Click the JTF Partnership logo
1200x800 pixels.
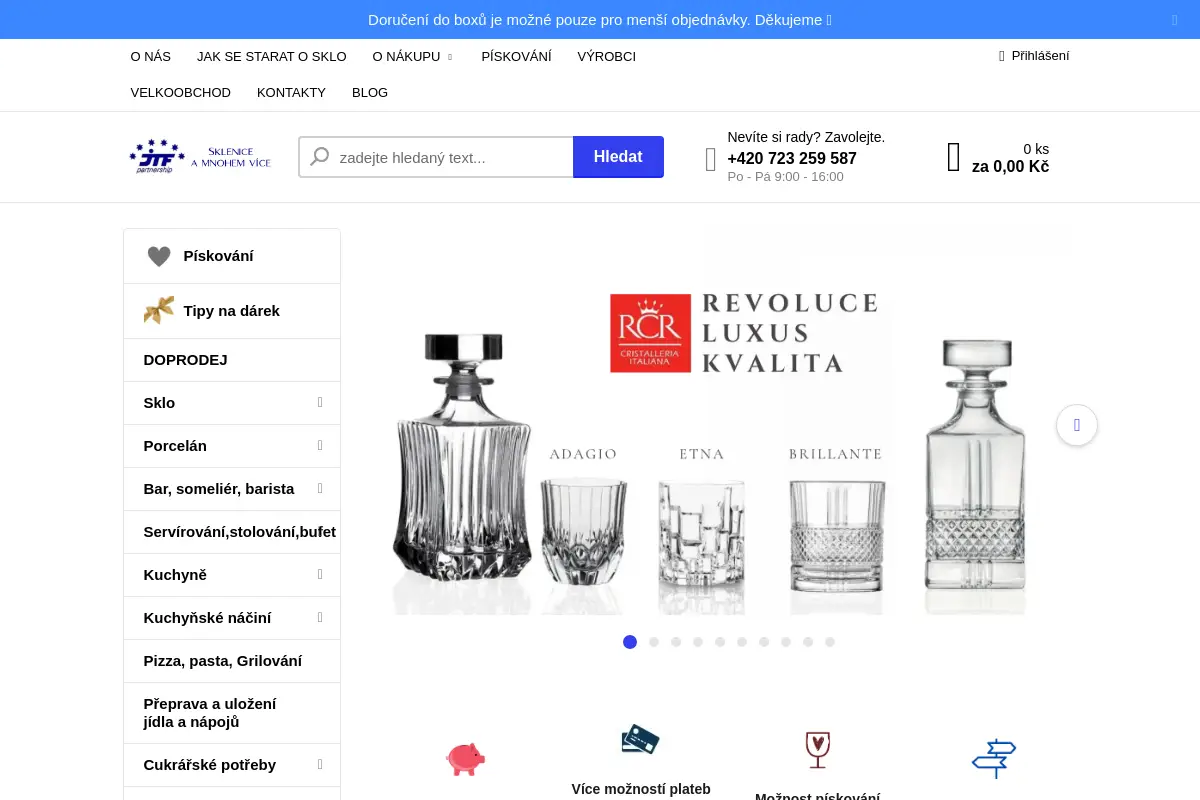(x=200, y=156)
